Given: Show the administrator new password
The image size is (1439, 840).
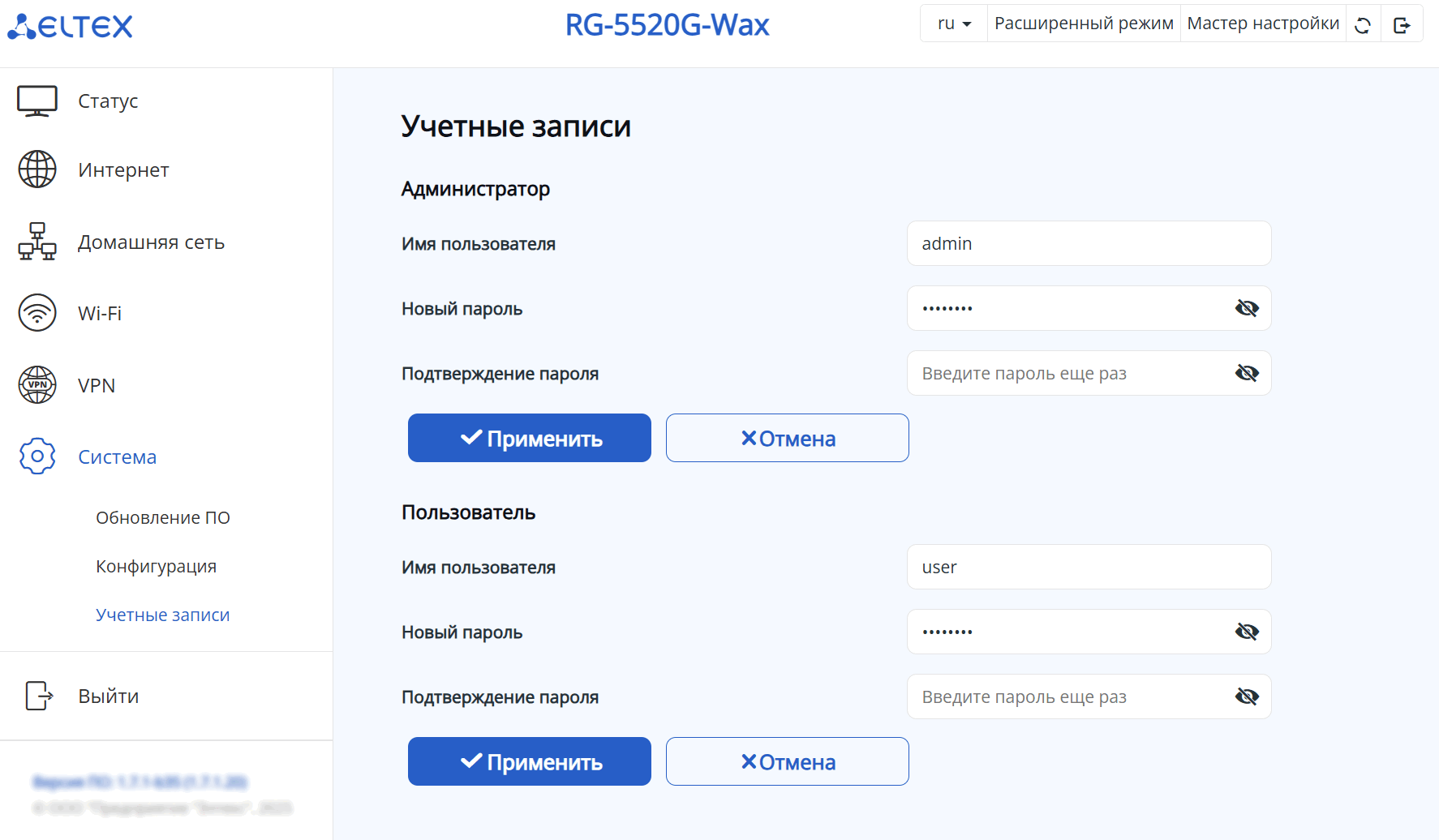Looking at the screenshot, I should click(x=1247, y=308).
